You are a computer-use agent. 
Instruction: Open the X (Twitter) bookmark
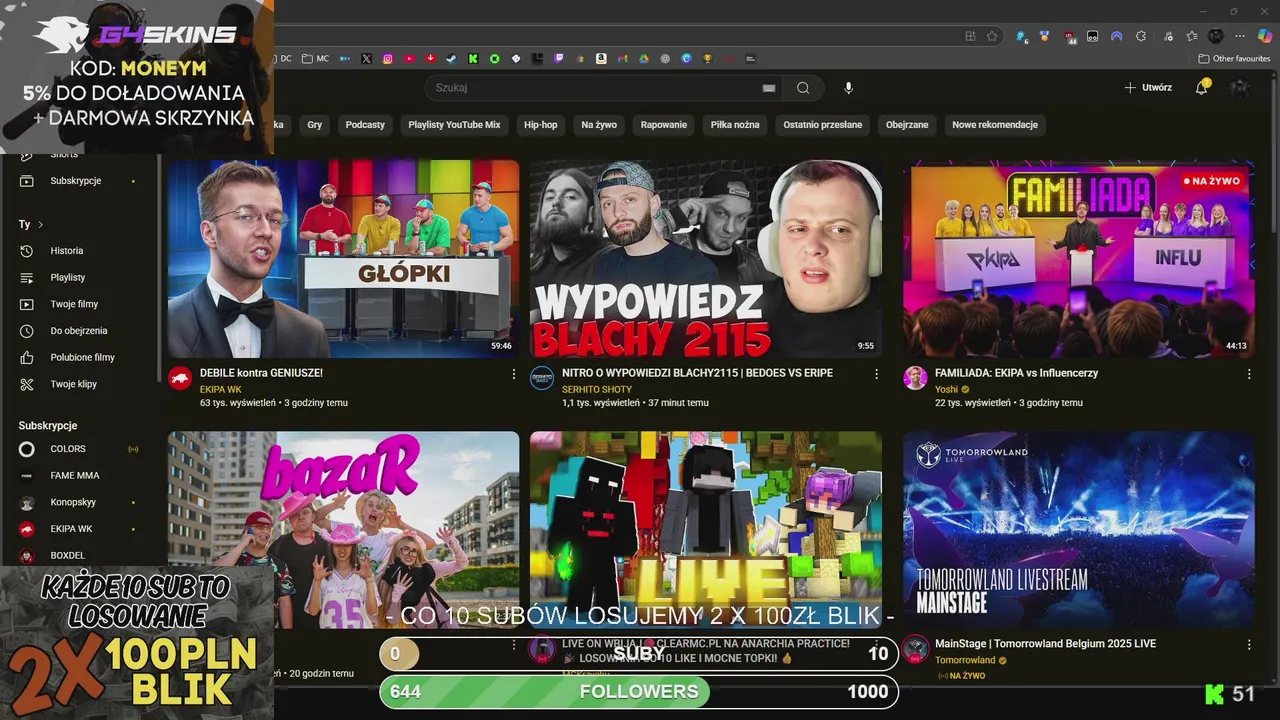click(x=366, y=59)
